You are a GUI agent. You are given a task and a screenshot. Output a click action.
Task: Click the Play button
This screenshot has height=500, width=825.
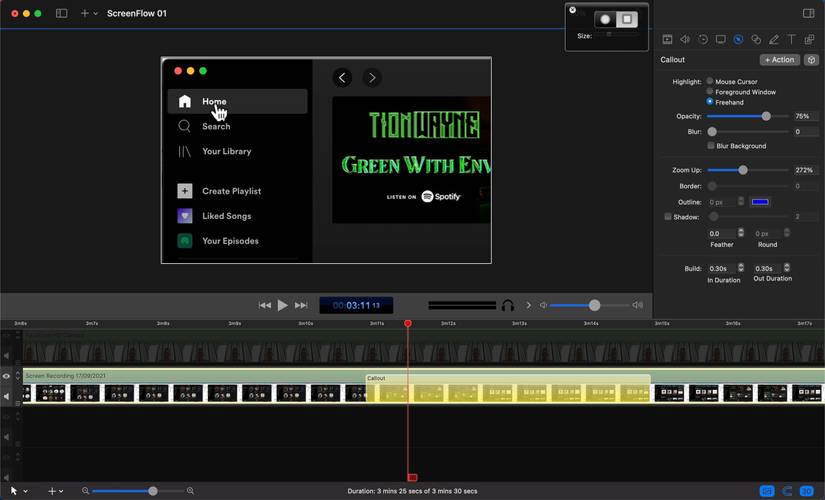tap(283, 305)
